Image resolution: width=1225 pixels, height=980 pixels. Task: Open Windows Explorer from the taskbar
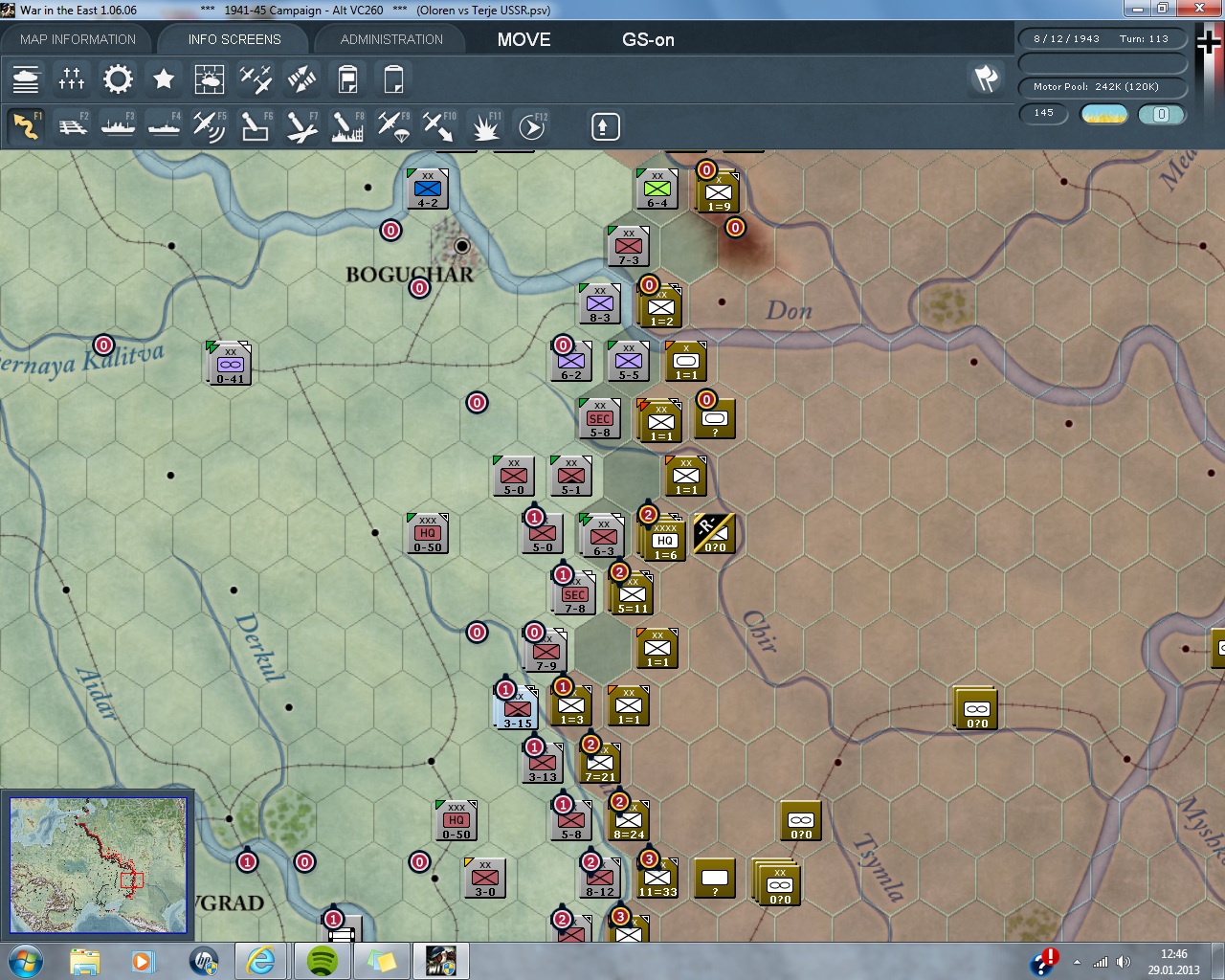click(84, 961)
